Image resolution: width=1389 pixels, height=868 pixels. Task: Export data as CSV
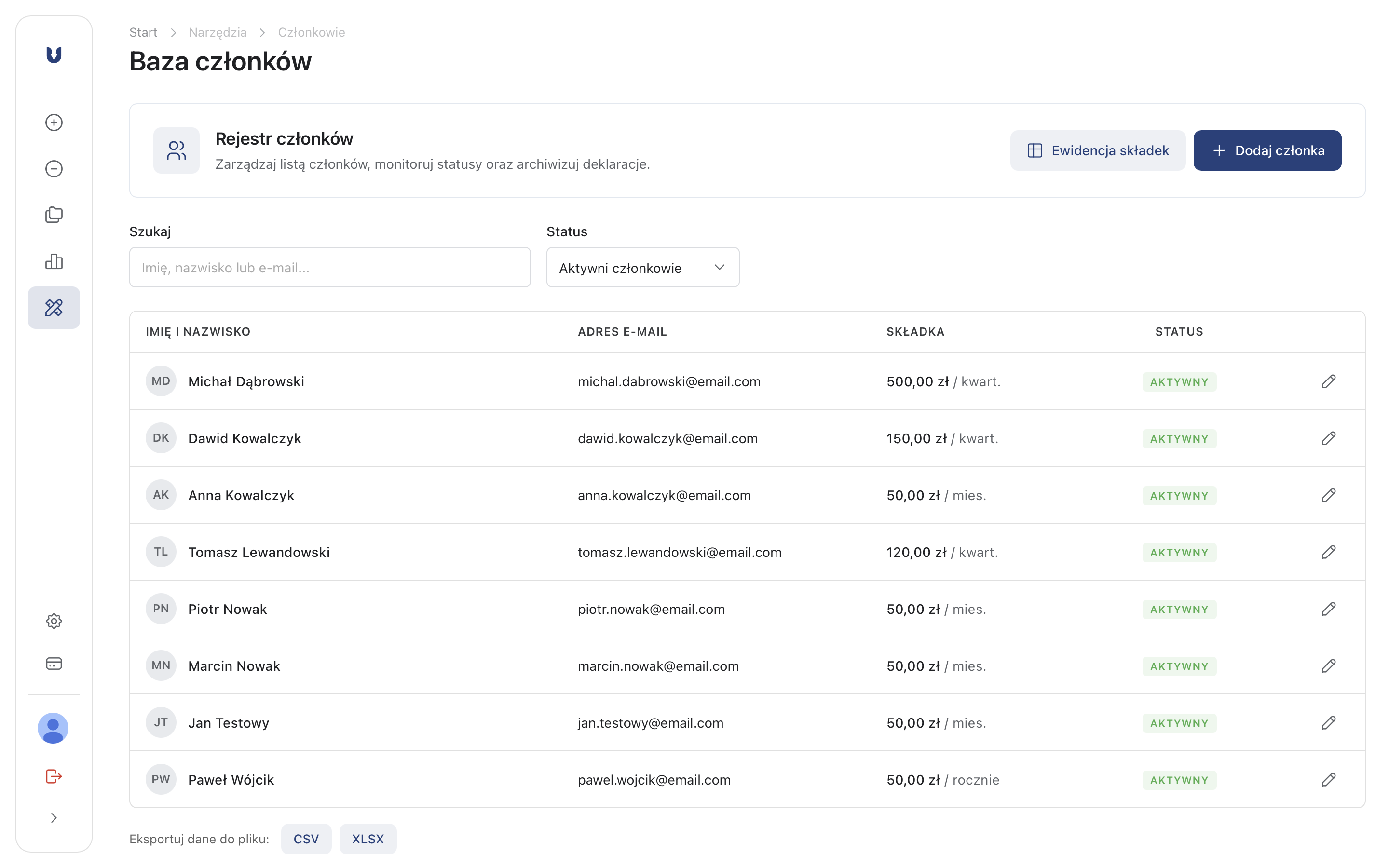(306, 839)
